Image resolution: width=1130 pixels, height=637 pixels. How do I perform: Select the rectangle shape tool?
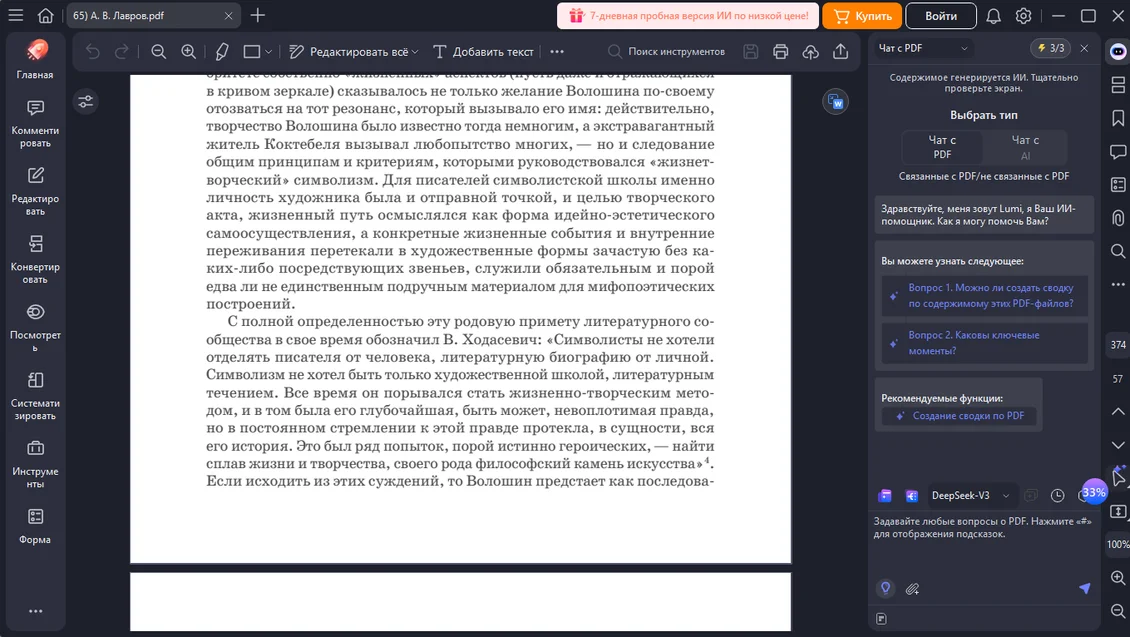pyautogui.click(x=252, y=51)
